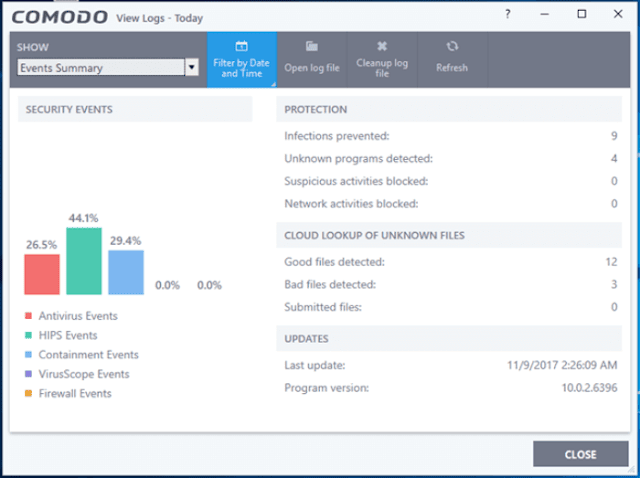
Task: Select the Events Summary combo box
Action: 108,67
